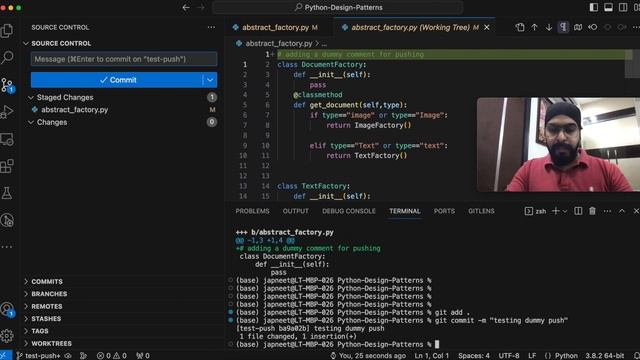The width and height of the screenshot is (640, 360).
Task: Switch to the abstract_factory.py editor tab
Action: 275,27
